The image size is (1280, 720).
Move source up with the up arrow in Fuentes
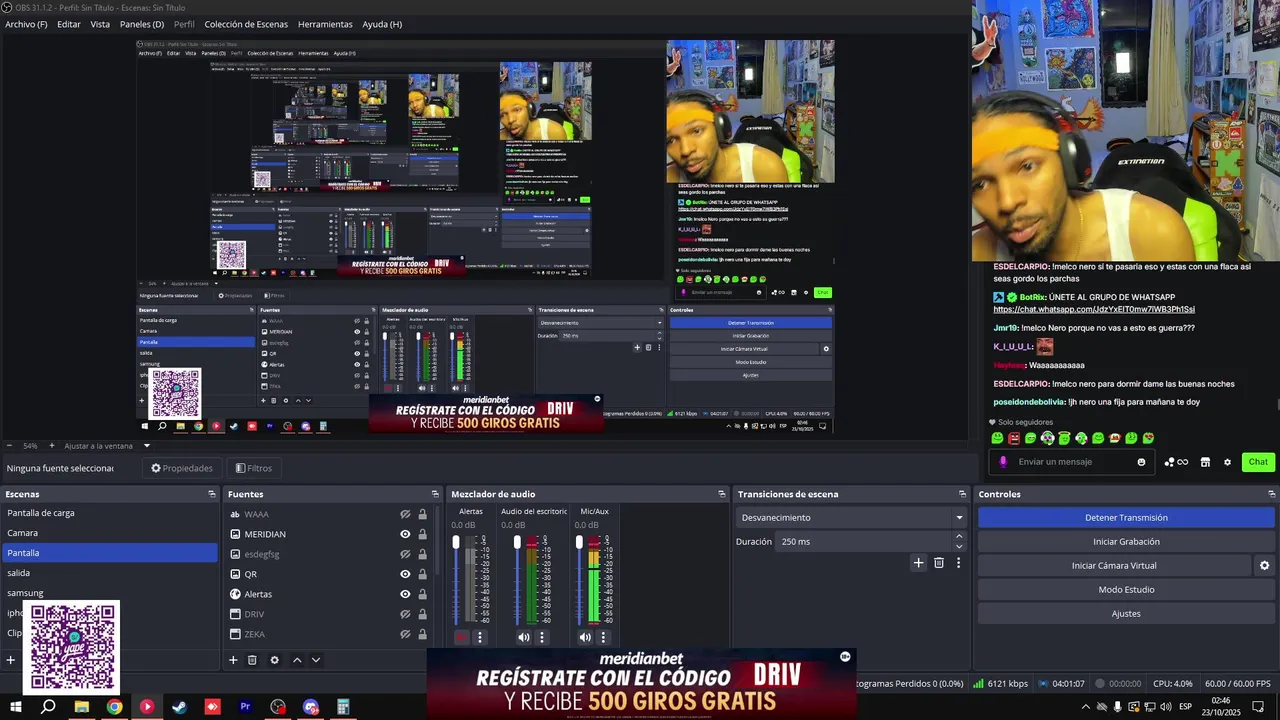pos(297,660)
